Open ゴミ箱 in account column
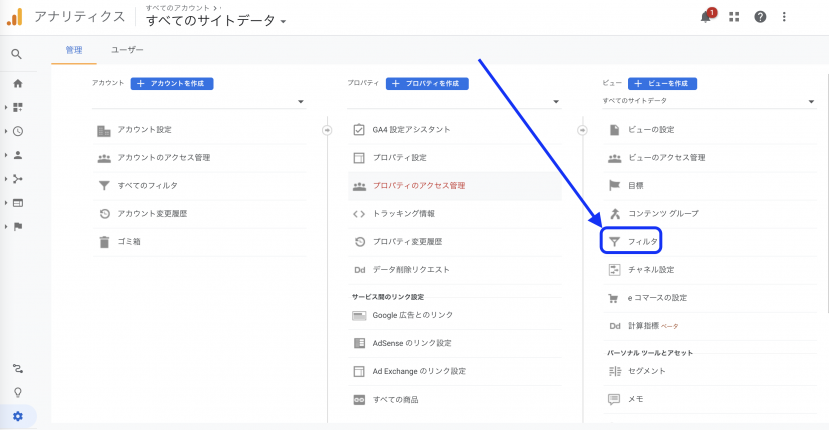 pyautogui.click(x=131, y=241)
